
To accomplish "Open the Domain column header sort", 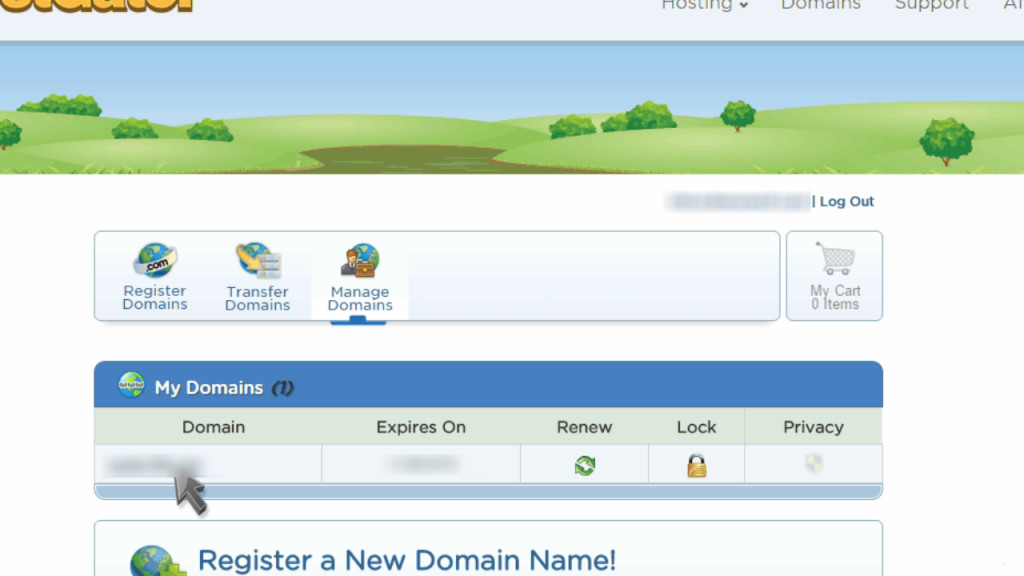I will (x=213, y=427).
